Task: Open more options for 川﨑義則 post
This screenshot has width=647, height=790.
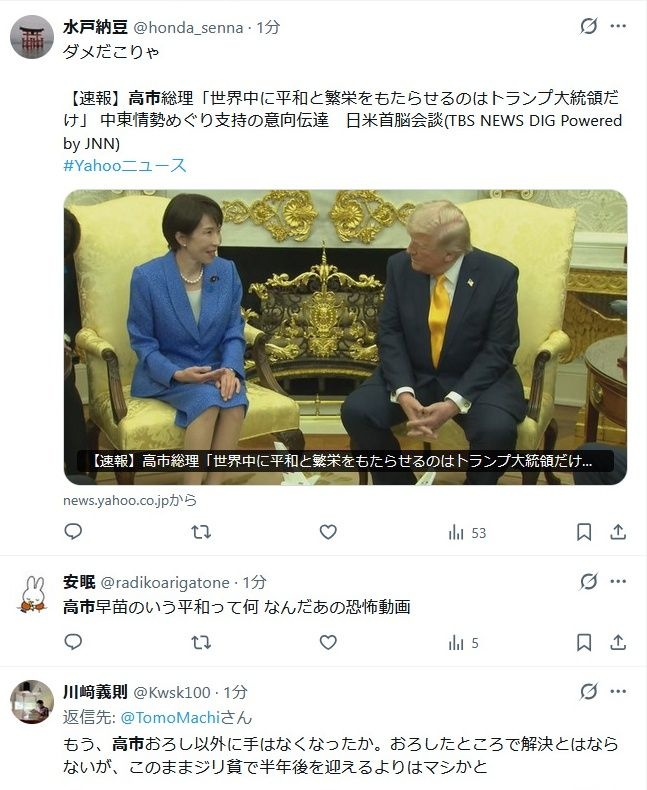Action: 618,692
